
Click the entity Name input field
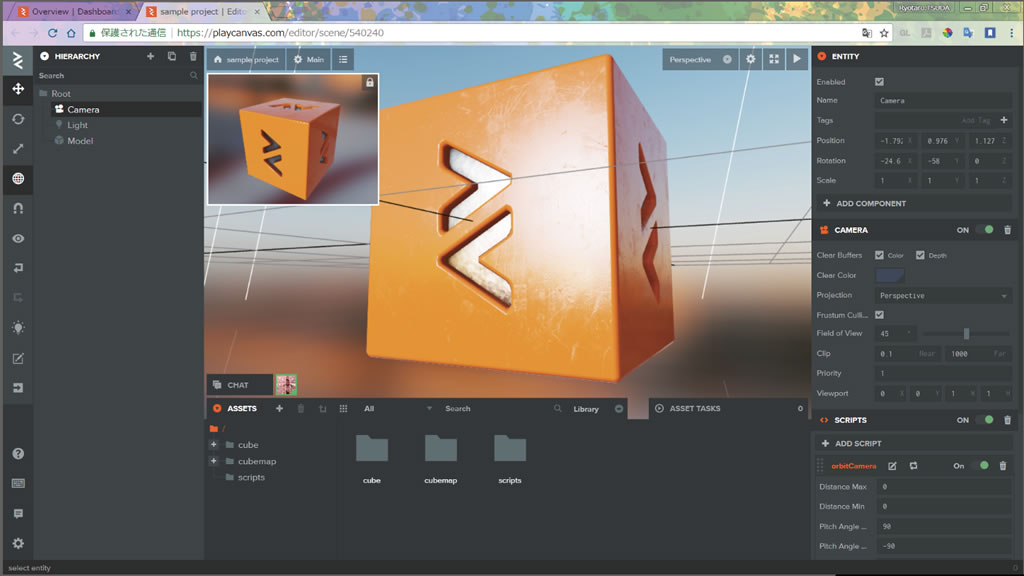[x=943, y=101]
